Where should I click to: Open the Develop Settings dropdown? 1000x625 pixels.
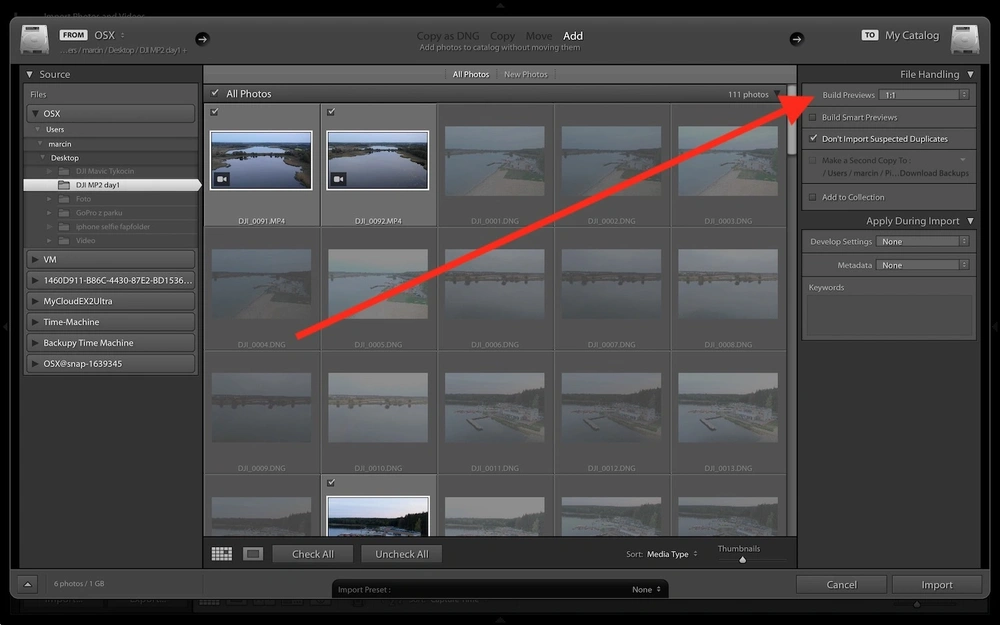click(922, 242)
